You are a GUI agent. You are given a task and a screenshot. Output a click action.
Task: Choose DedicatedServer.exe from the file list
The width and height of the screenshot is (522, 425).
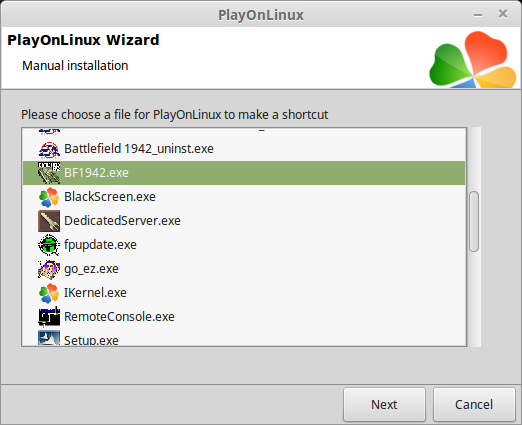coord(244,221)
